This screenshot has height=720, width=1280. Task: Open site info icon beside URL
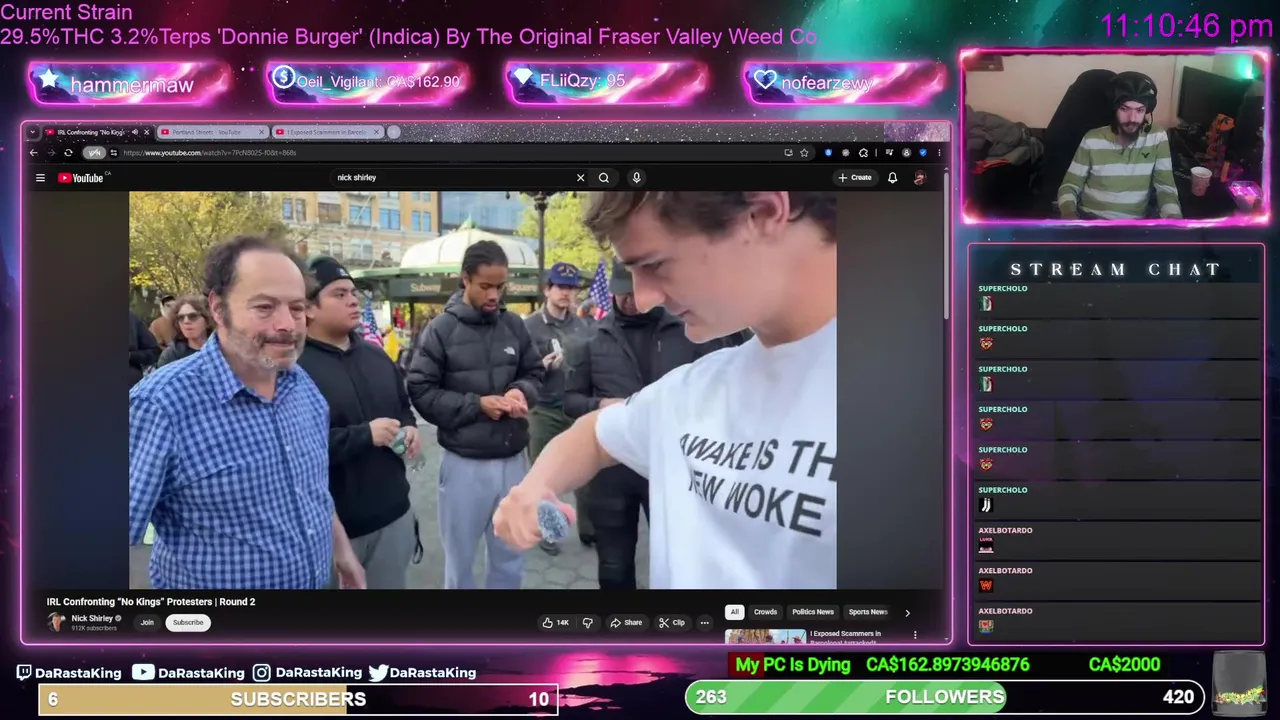[114, 153]
